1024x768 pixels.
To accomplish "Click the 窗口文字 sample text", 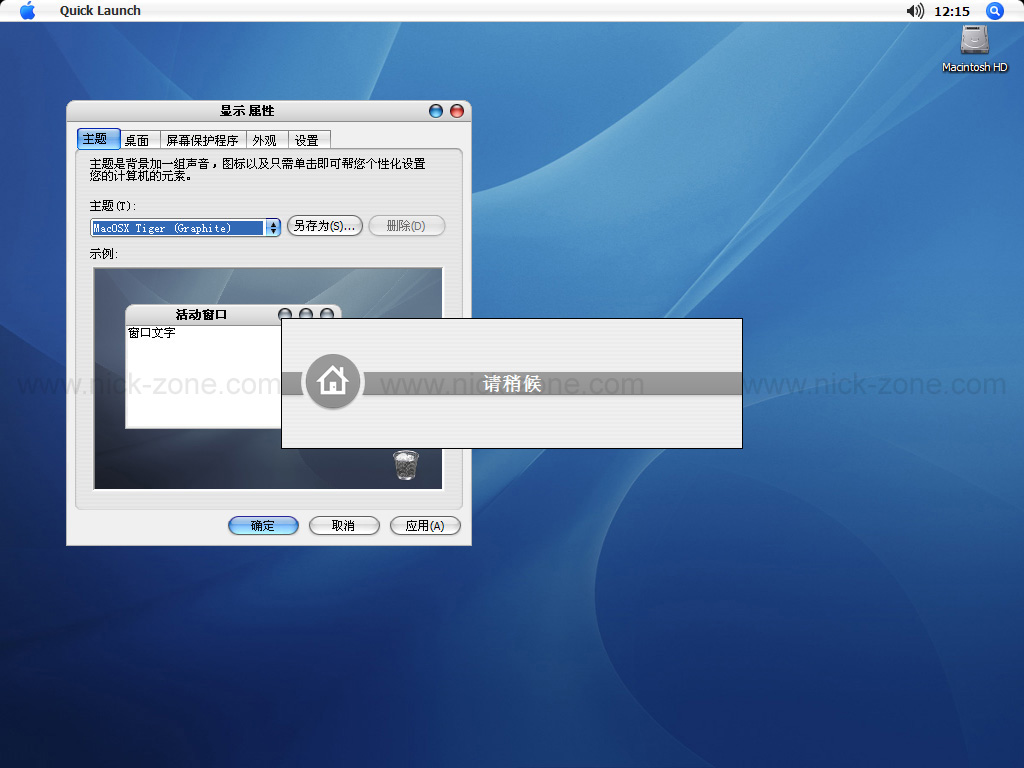I will click(x=152, y=332).
